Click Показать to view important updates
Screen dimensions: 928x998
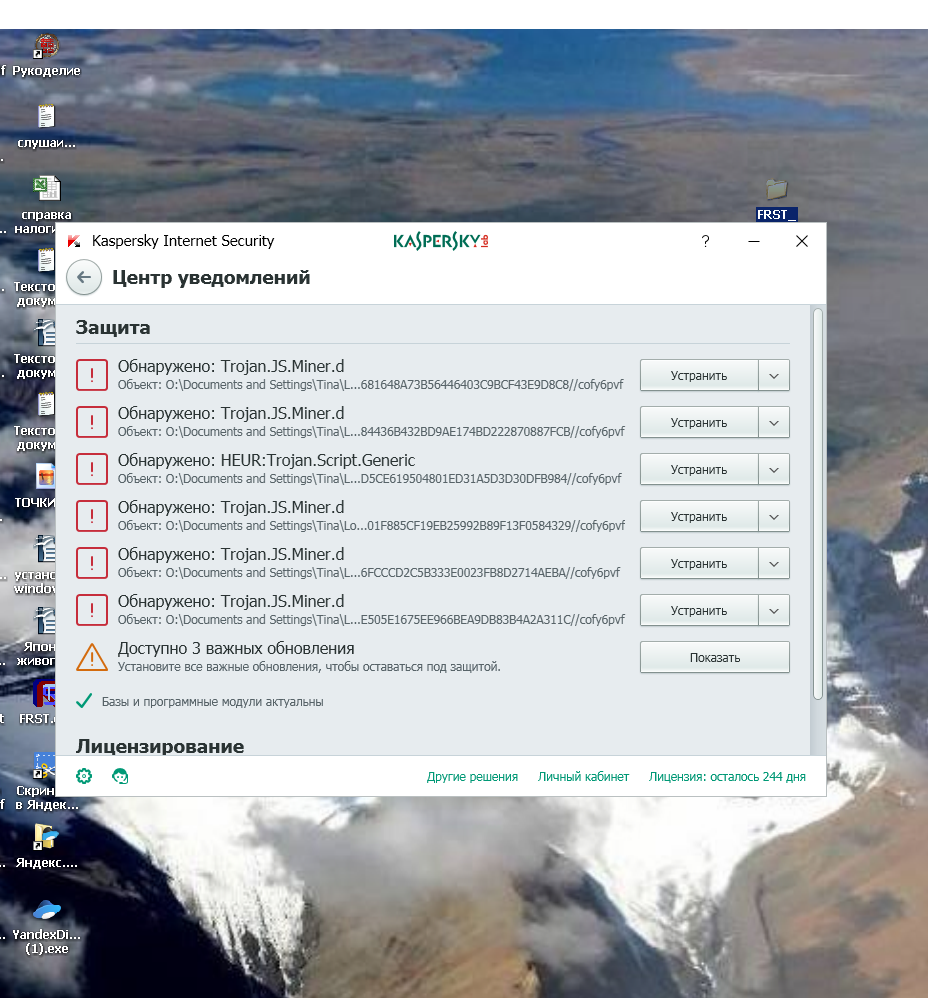715,657
